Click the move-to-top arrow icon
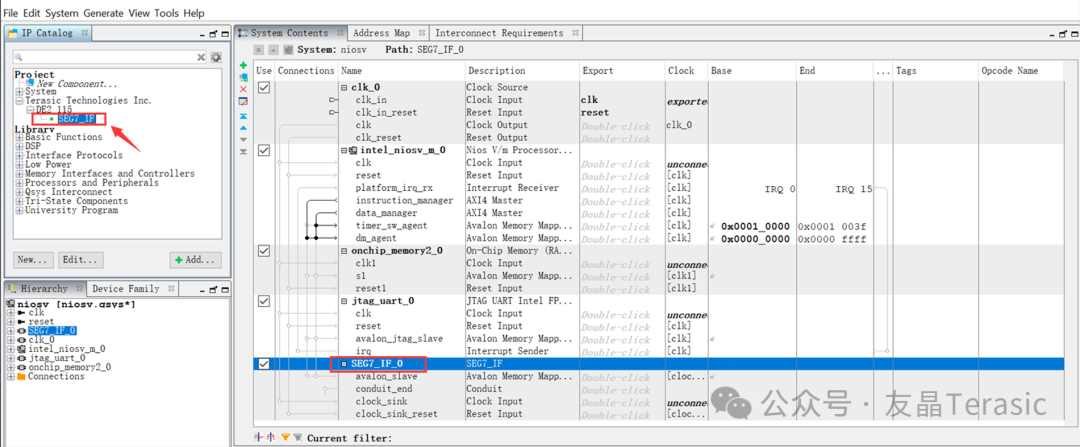Screen dimensions: 1080x447 coord(243,117)
